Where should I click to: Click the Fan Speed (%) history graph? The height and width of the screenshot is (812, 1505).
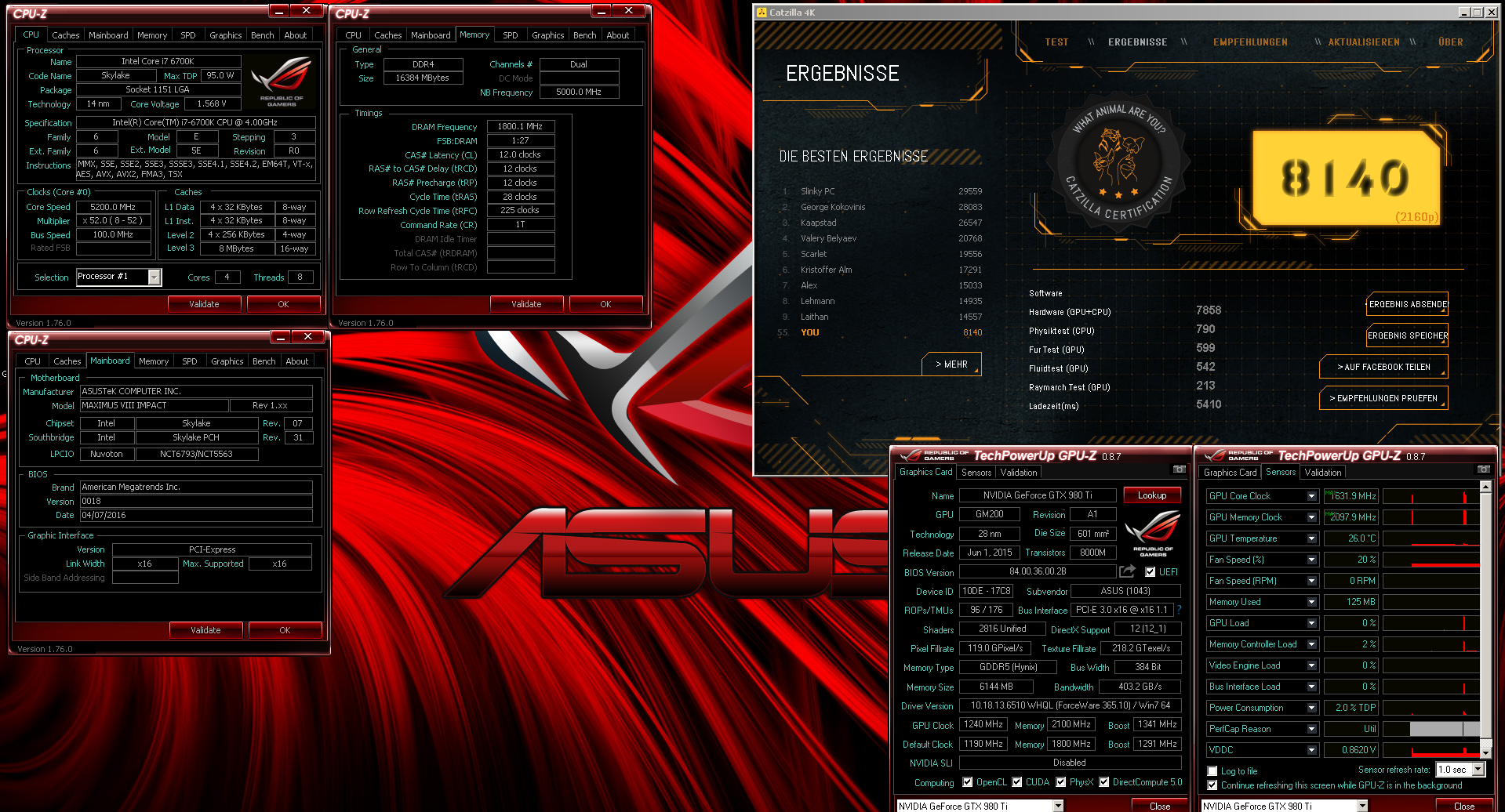[1430, 560]
